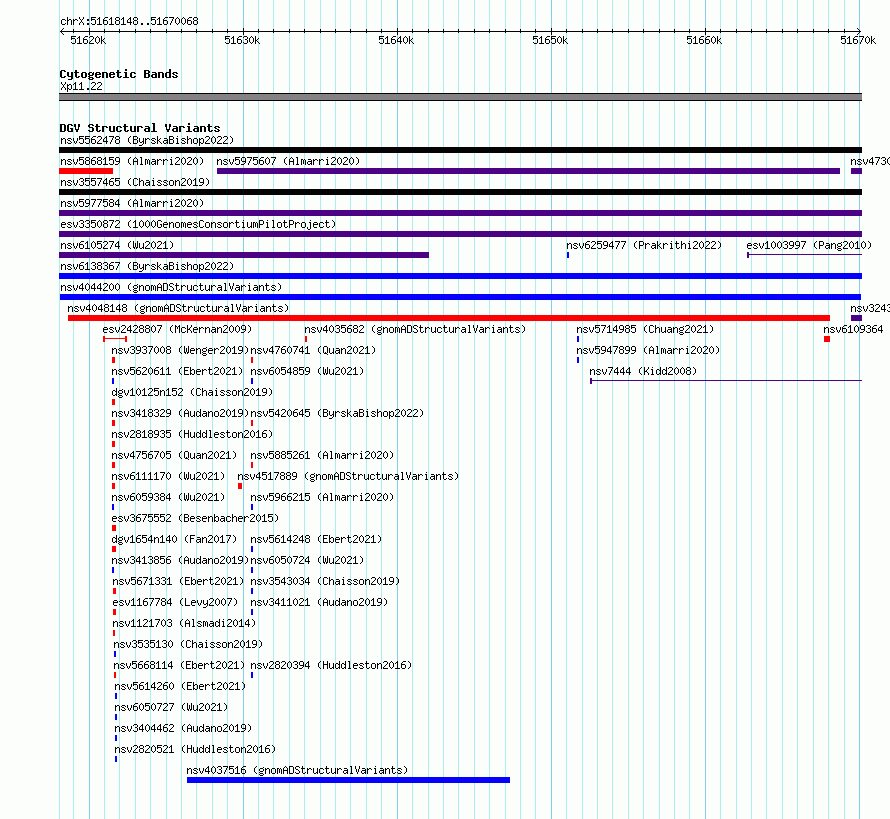Click the 51640k ruler tick label

point(396,40)
